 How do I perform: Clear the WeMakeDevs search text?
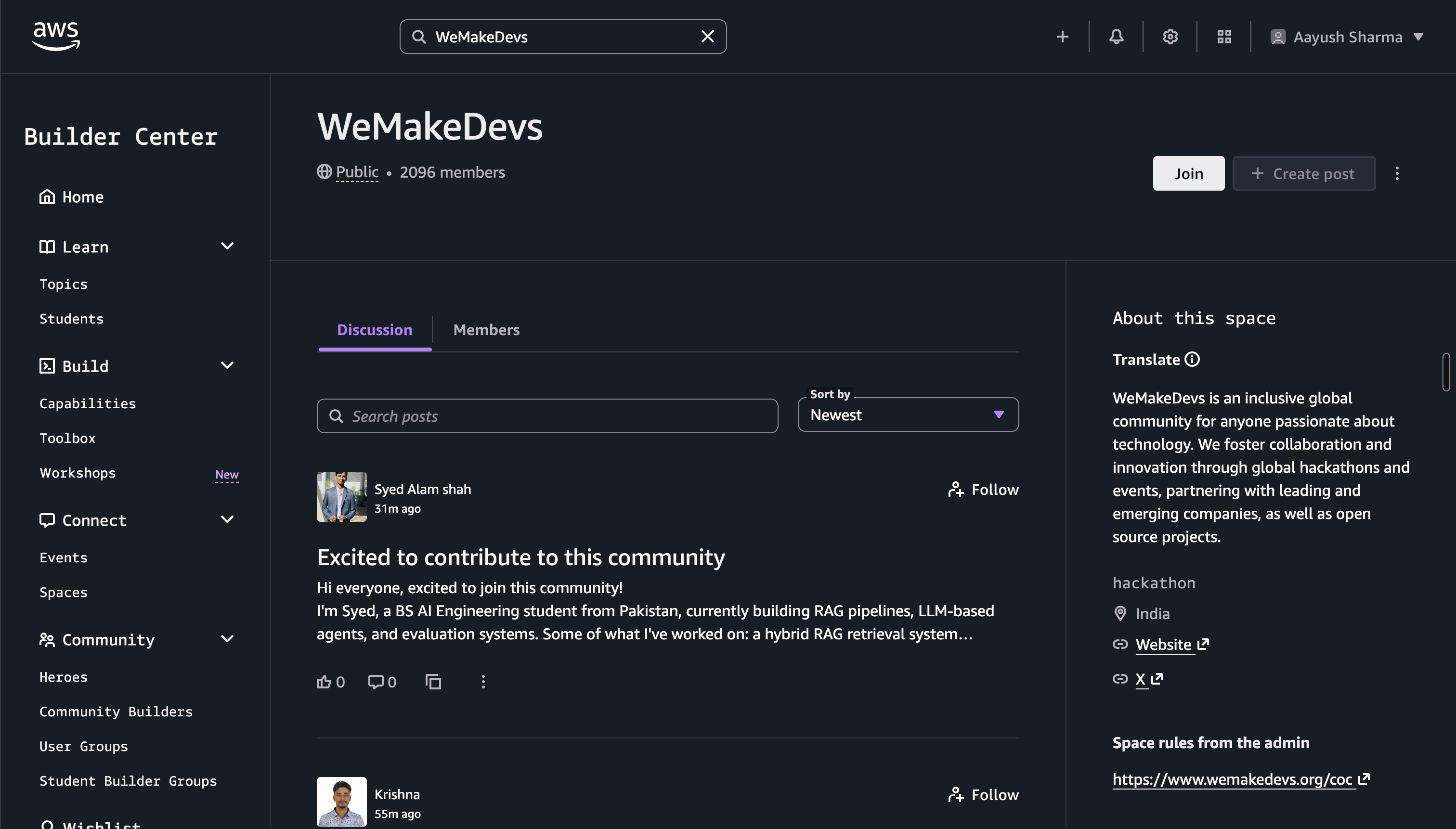coord(707,37)
